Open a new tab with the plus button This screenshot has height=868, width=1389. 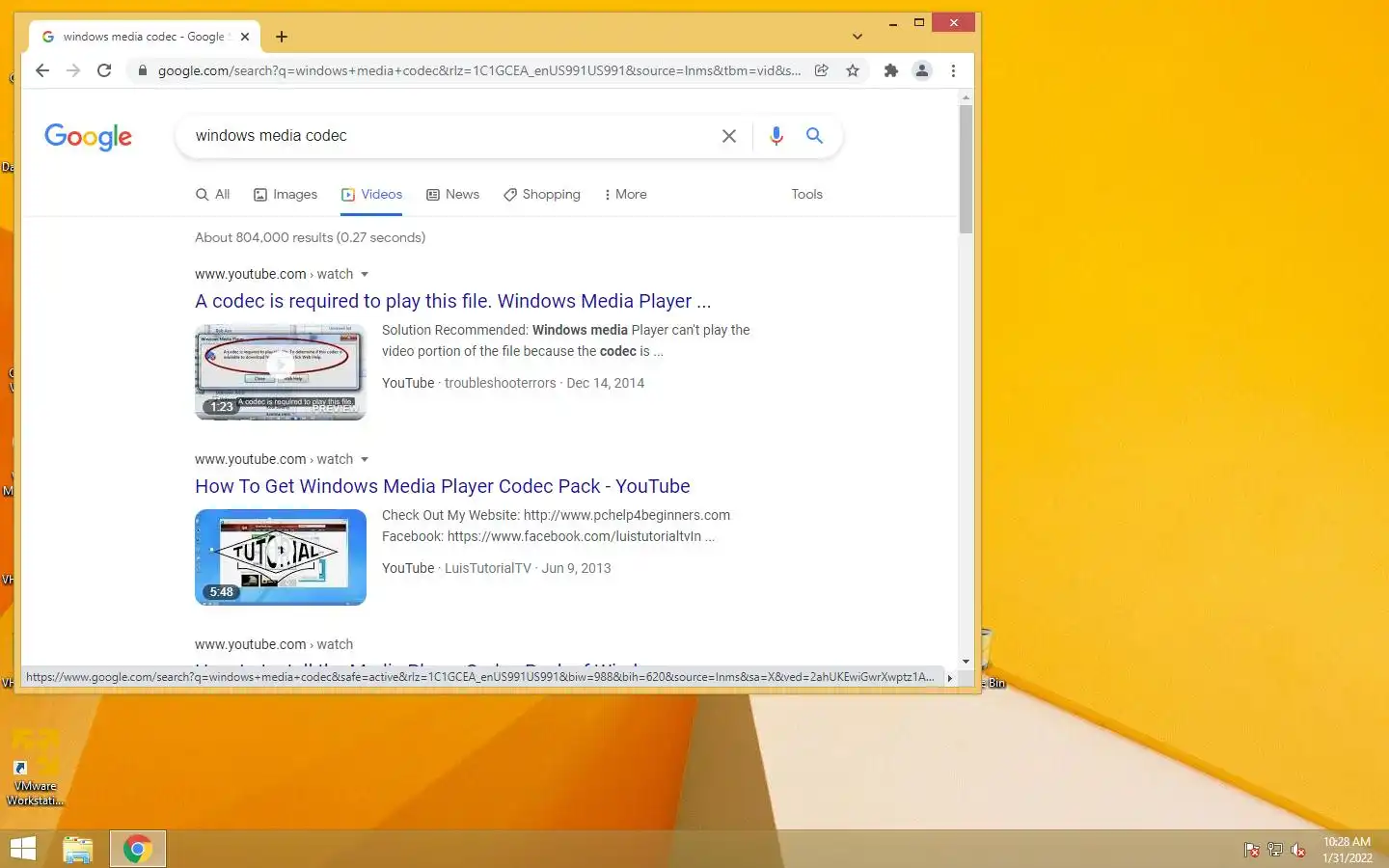pos(282,37)
